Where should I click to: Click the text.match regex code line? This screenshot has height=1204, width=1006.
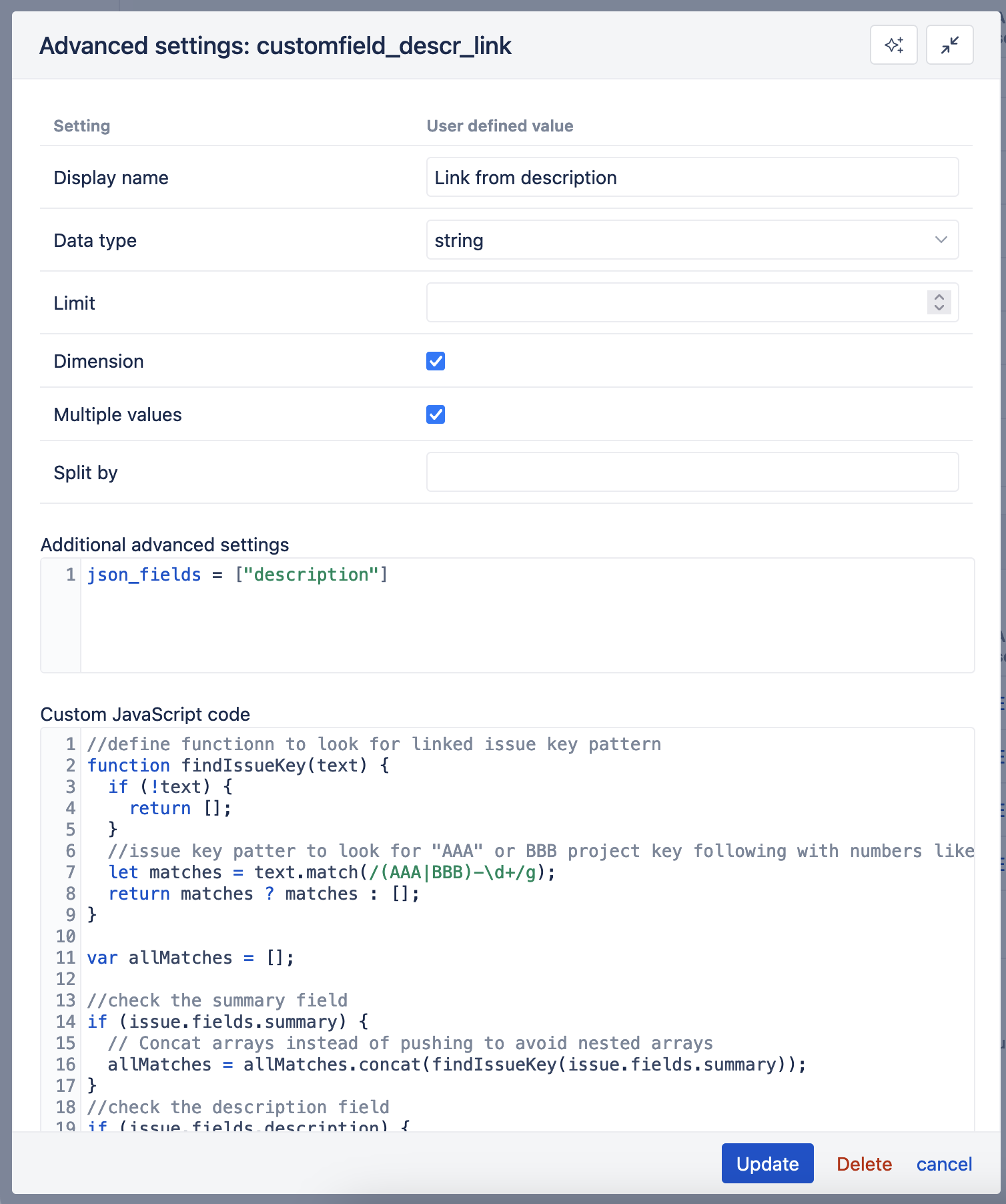pos(332,872)
